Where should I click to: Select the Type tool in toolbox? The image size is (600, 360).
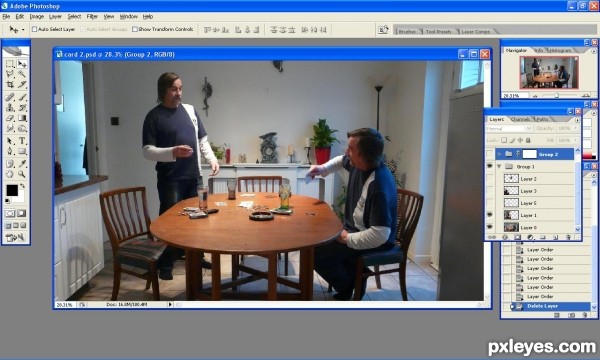[x=22, y=141]
